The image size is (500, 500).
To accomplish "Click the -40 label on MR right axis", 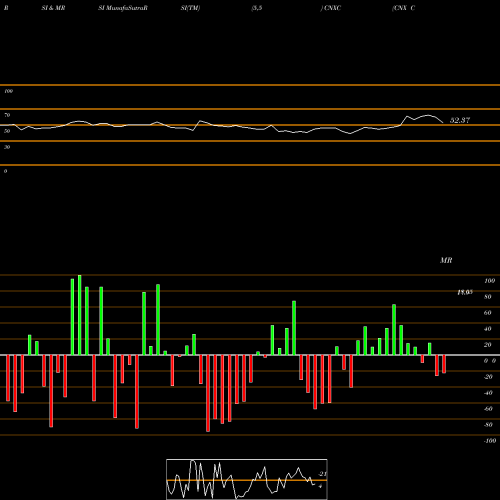I will 488,393.
